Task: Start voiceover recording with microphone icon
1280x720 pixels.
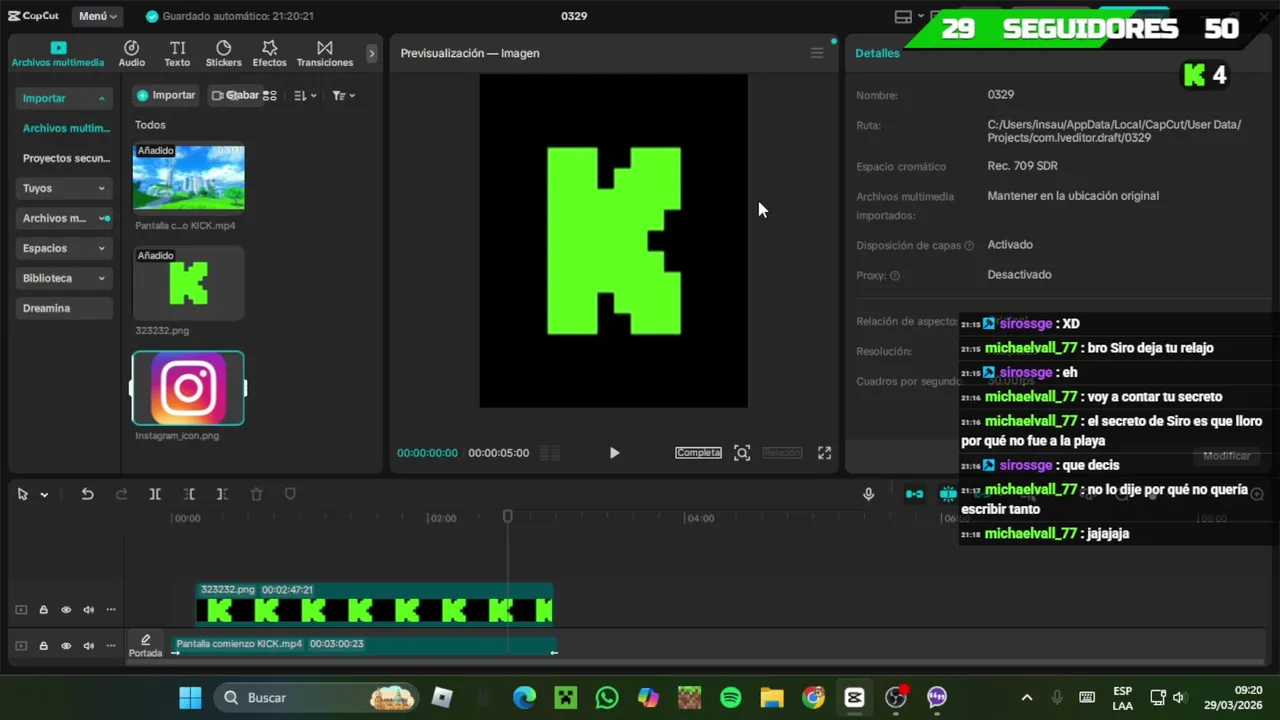Action: coord(868,494)
